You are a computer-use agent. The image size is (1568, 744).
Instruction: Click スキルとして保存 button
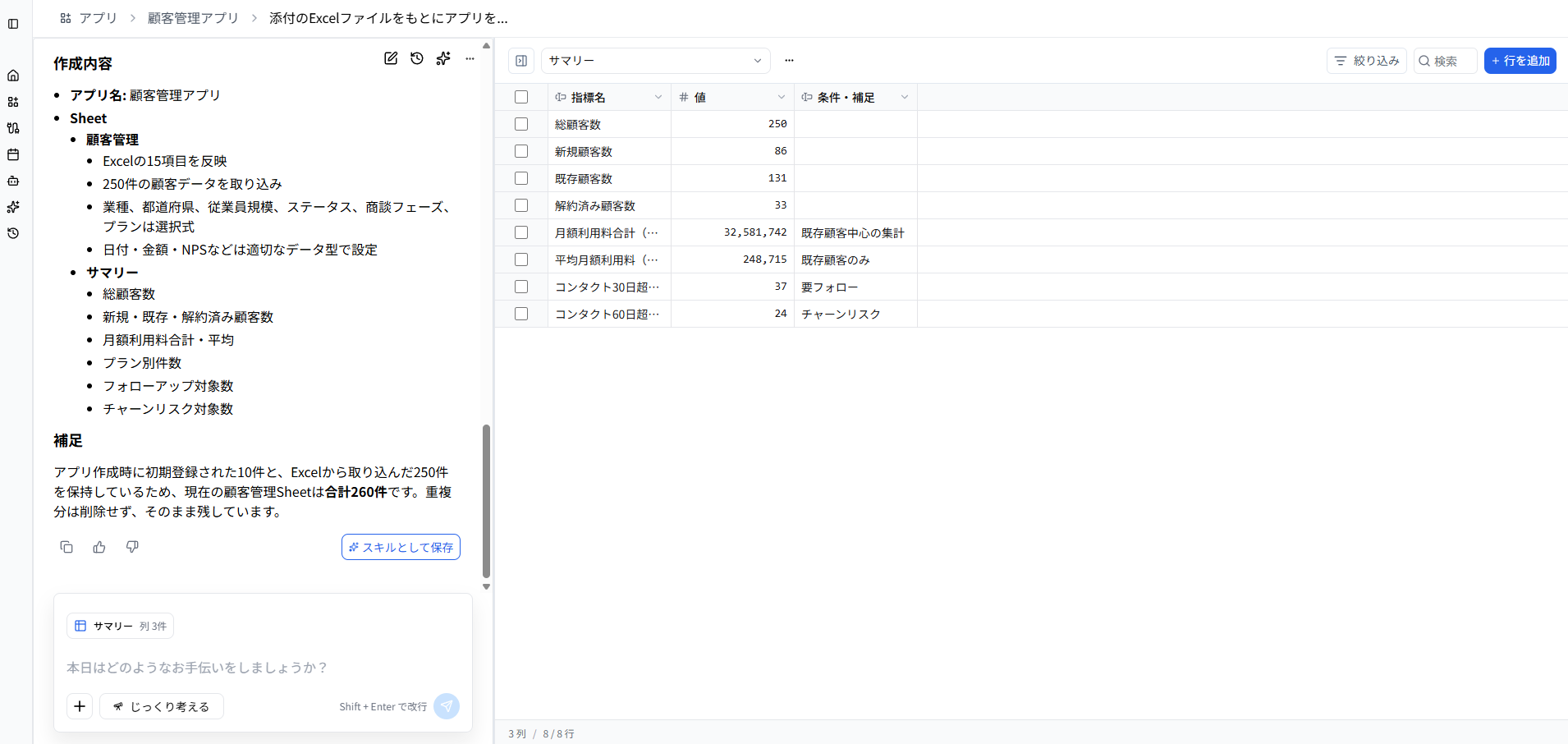pyautogui.click(x=401, y=547)
